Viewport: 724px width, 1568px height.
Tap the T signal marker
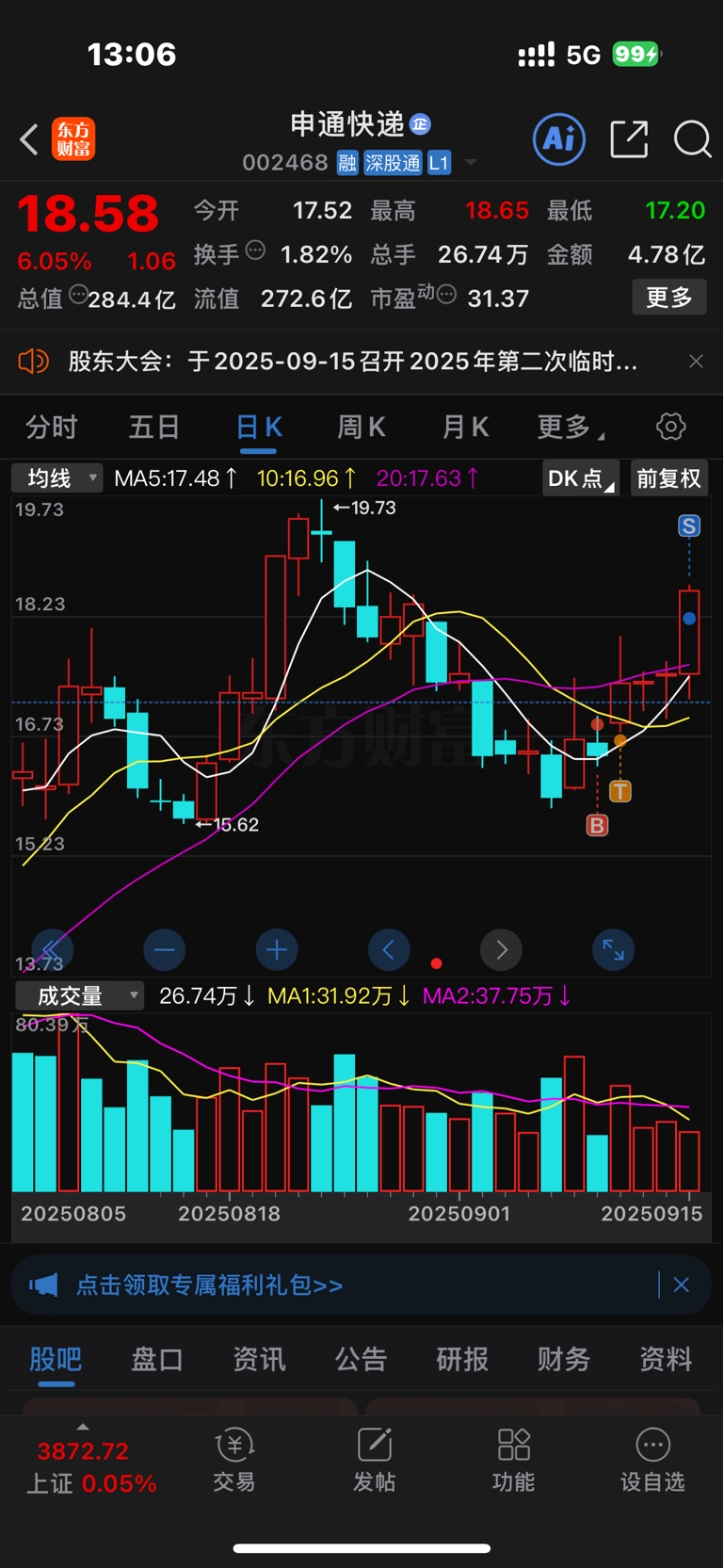pos(620,791)
